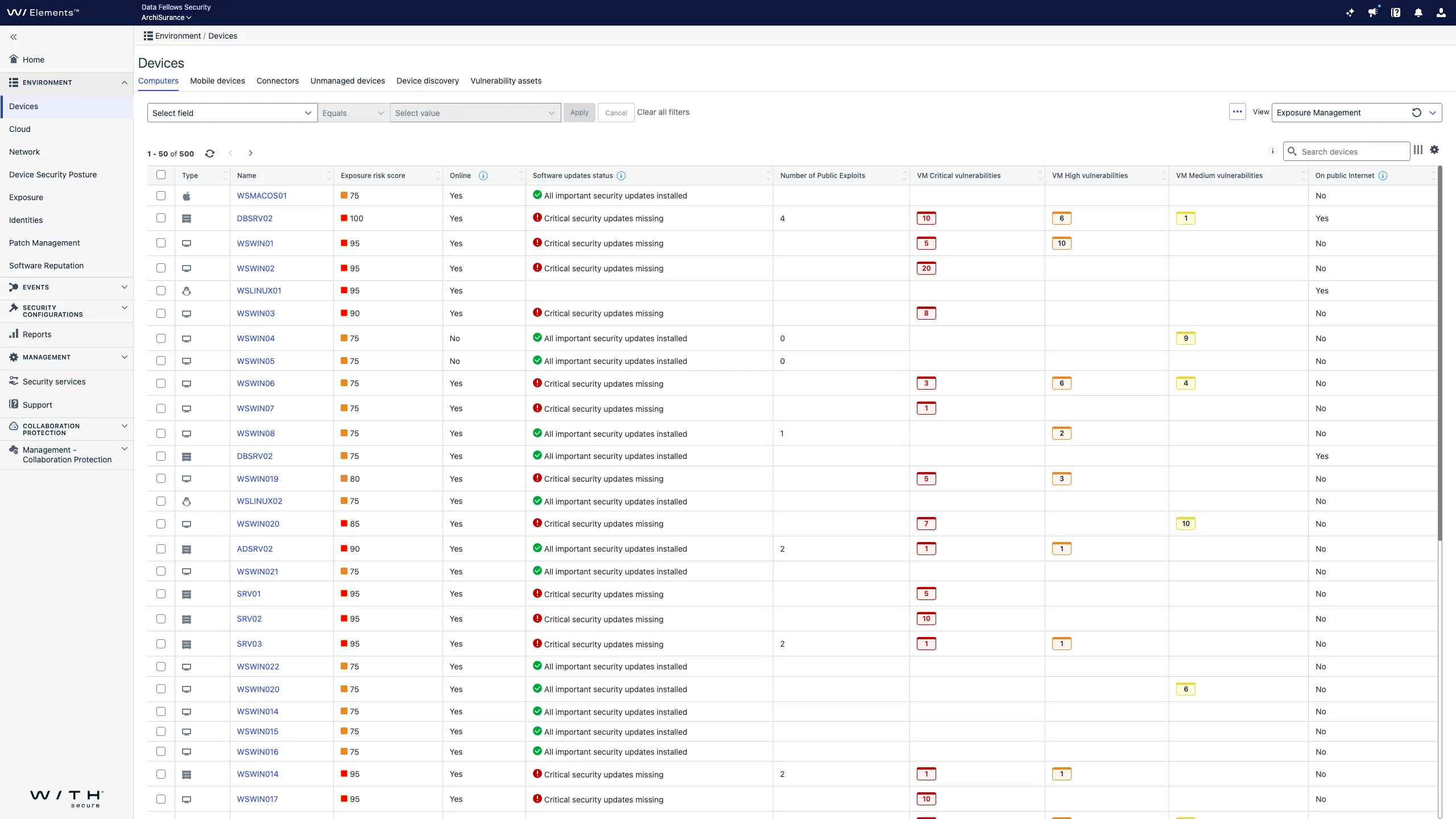Collapse the sidebar with double-chevron icon
Image resolution: width=1456 pixels, height=819 pixels.
14,37
